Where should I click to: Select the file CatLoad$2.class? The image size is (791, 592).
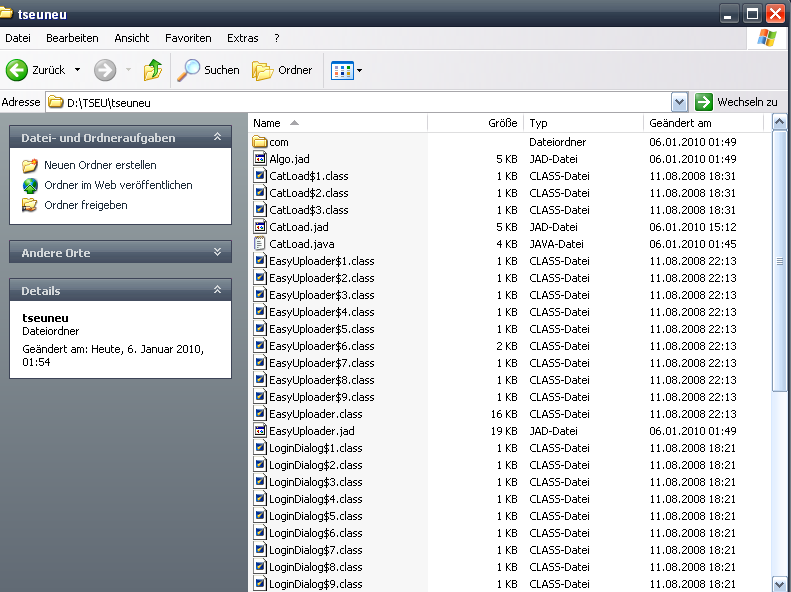tap(309, 193)
